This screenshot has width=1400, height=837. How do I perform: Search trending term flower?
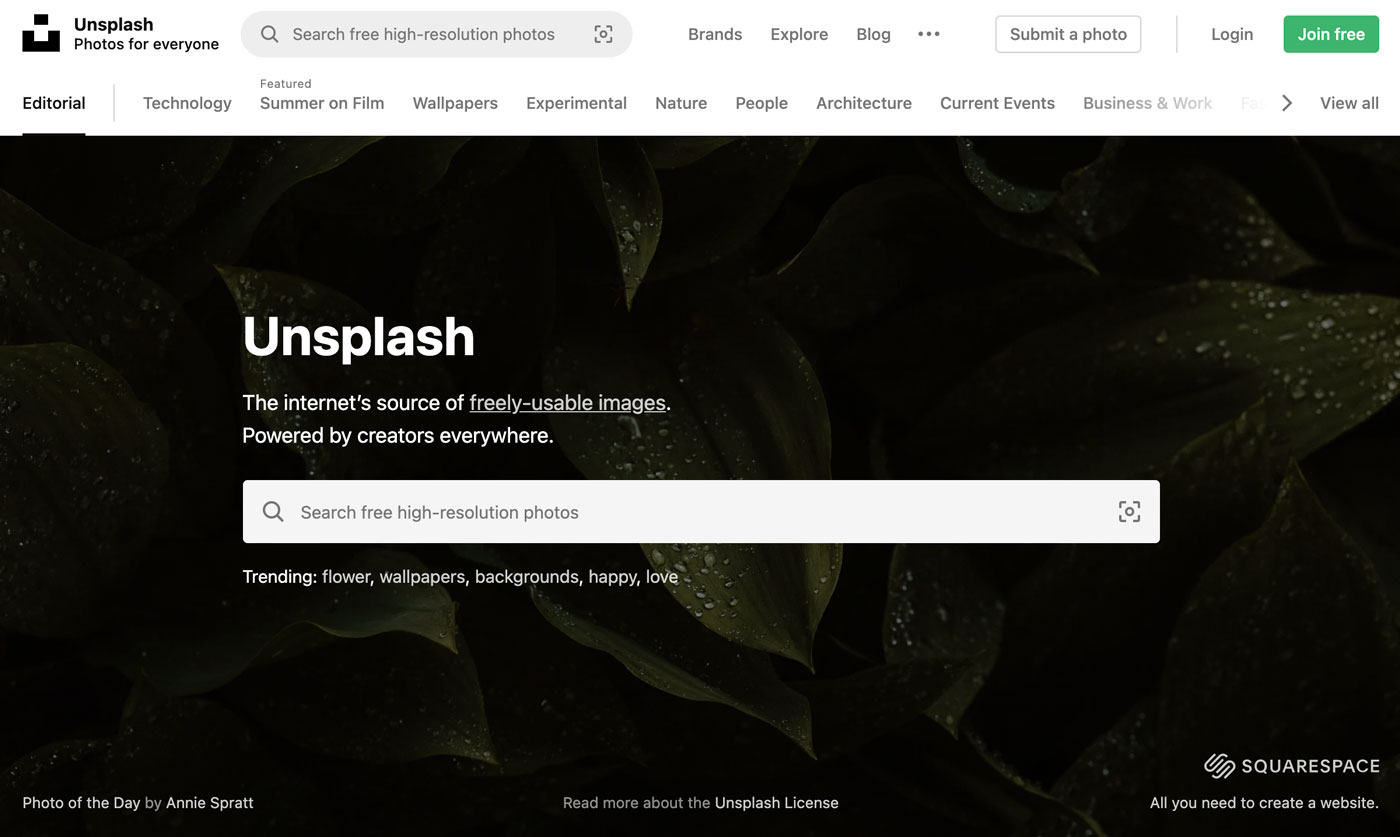pos(346,577)
